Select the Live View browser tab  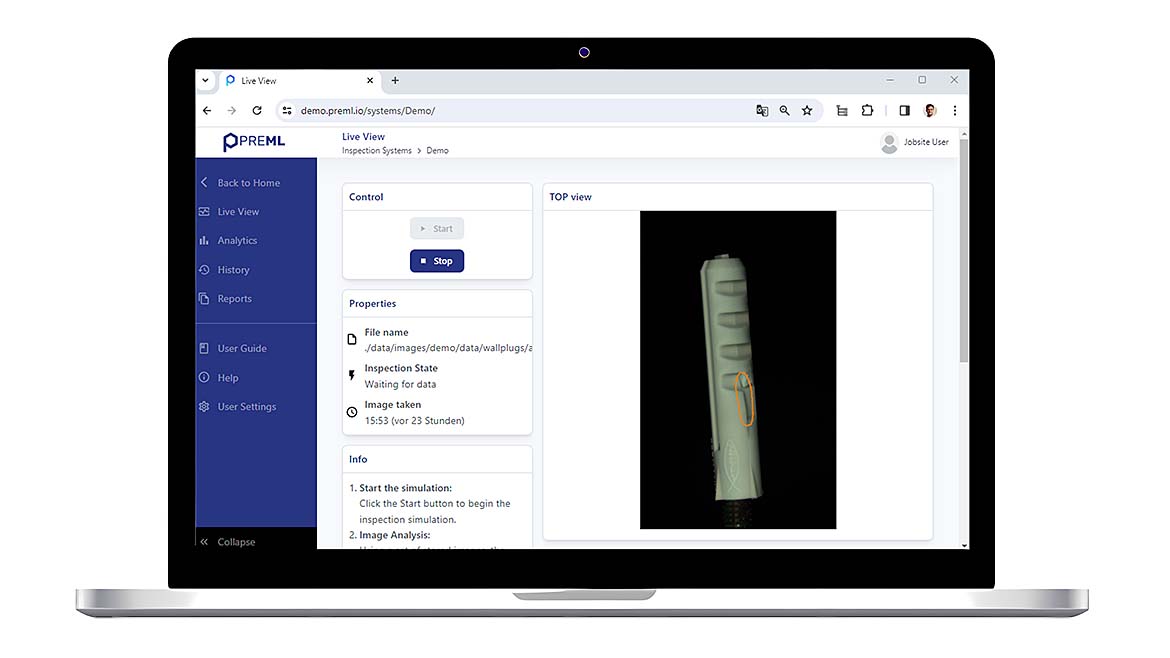[298, 81]
